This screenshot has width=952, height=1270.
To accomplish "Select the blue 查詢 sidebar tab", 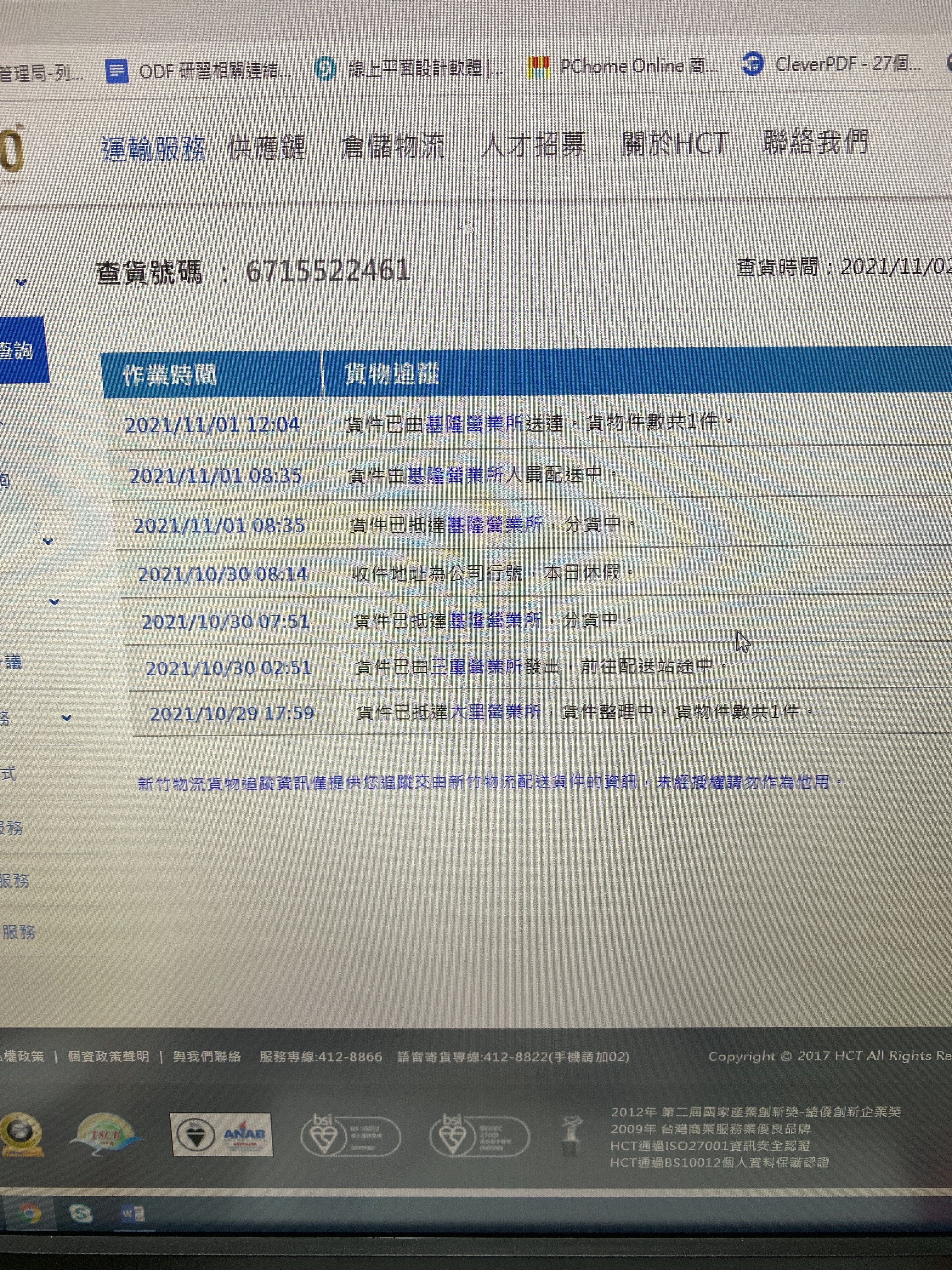I will pyautogui.click(x=23, y=350).
